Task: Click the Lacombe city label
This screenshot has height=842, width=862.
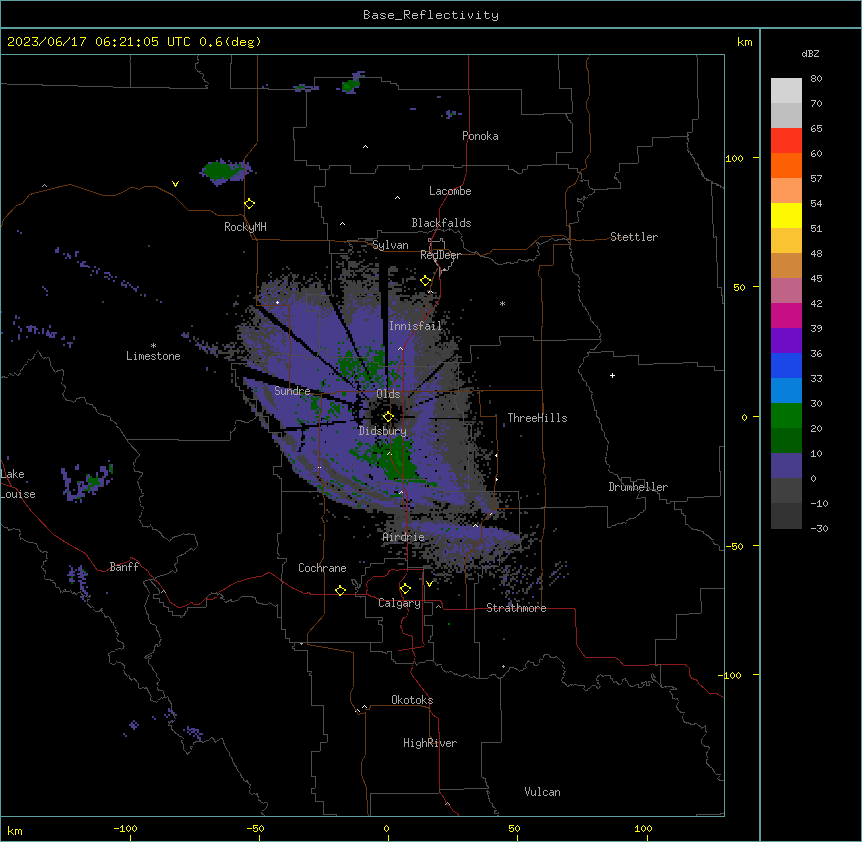Action: pyautogui.click(x=450, y=191)
